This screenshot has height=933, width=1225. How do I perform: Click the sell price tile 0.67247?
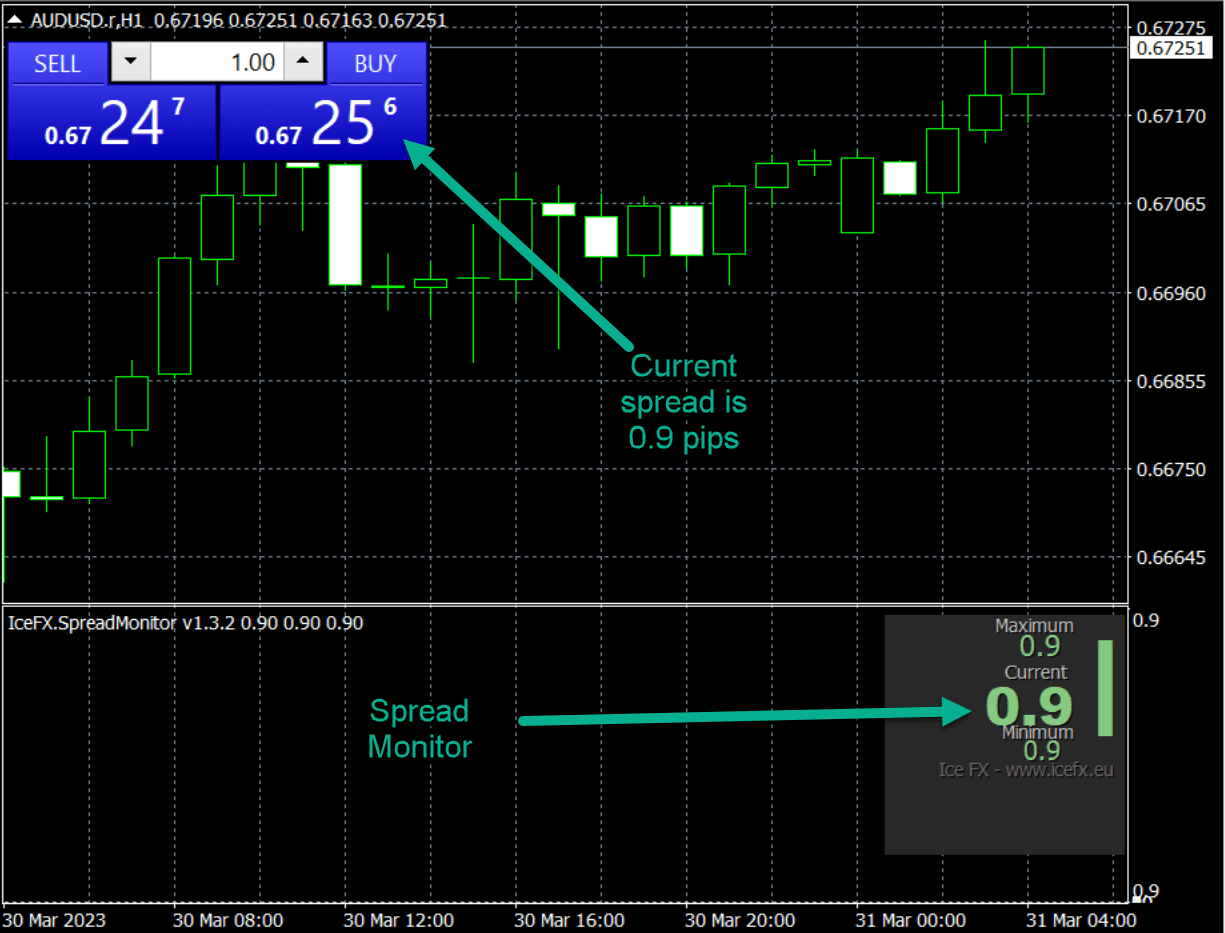(x=112, y=123)
